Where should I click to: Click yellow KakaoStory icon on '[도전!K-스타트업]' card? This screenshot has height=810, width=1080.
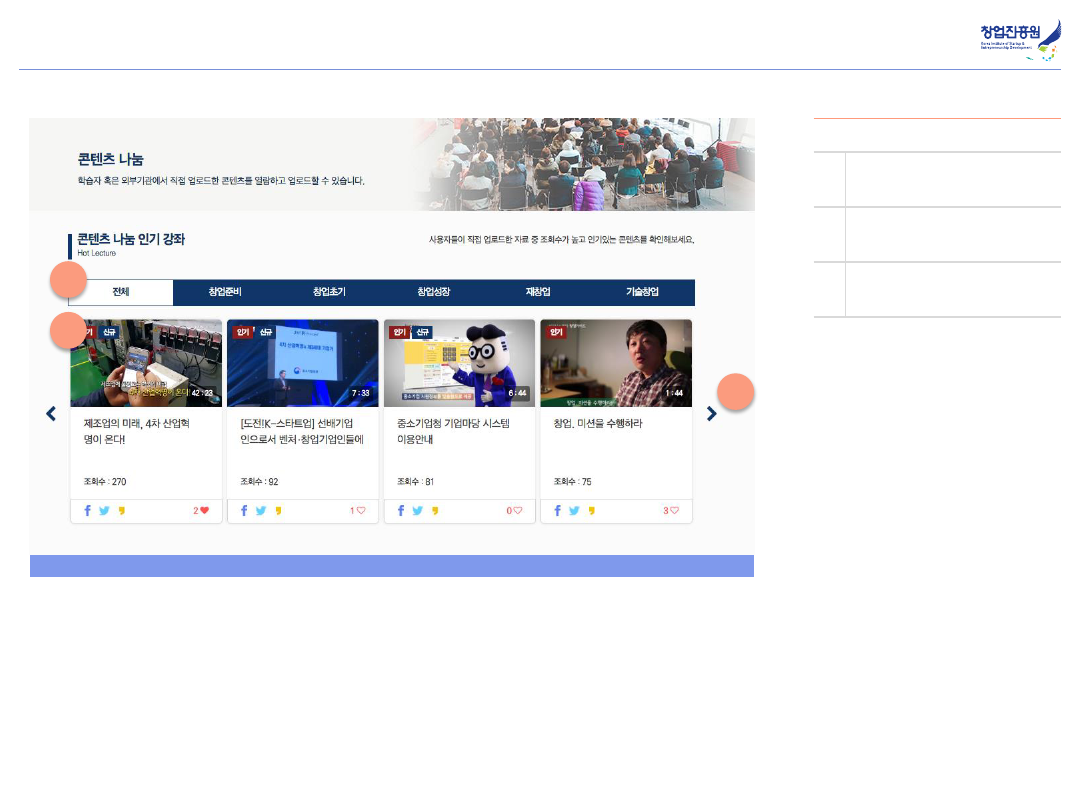tap(278, 511)
